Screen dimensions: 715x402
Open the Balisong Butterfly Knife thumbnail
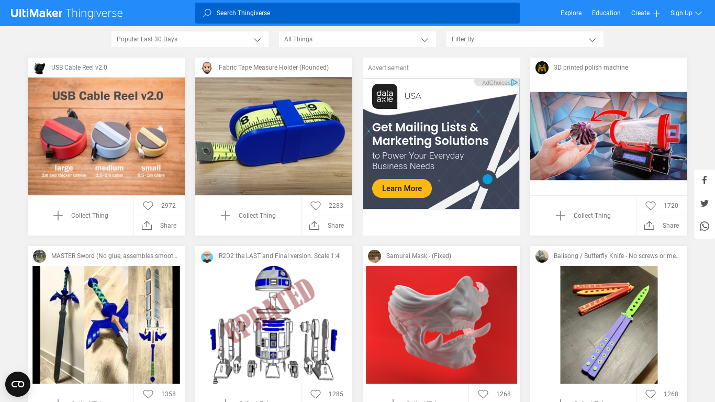609,325
